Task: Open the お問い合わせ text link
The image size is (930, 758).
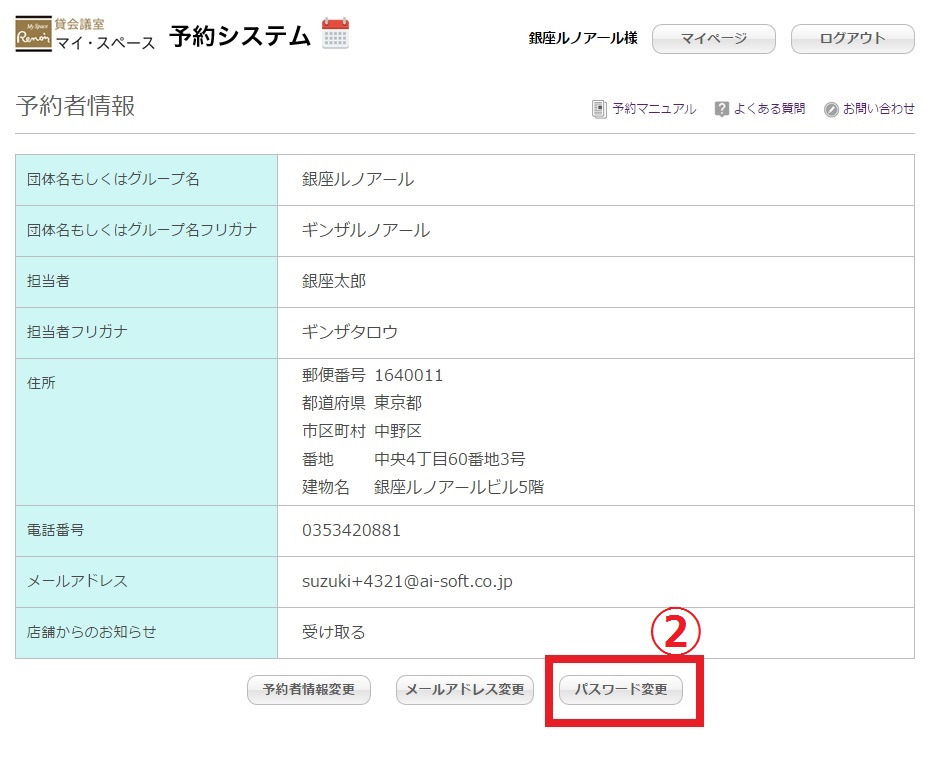Action: coord(878,109)
